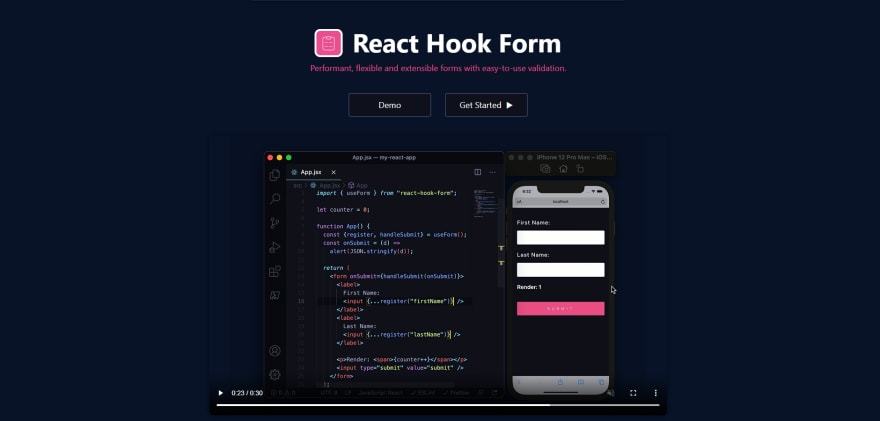The image size is (880, 421).
Task: Click the 'let counter = 0;' code line
Action: pos(343,209)
